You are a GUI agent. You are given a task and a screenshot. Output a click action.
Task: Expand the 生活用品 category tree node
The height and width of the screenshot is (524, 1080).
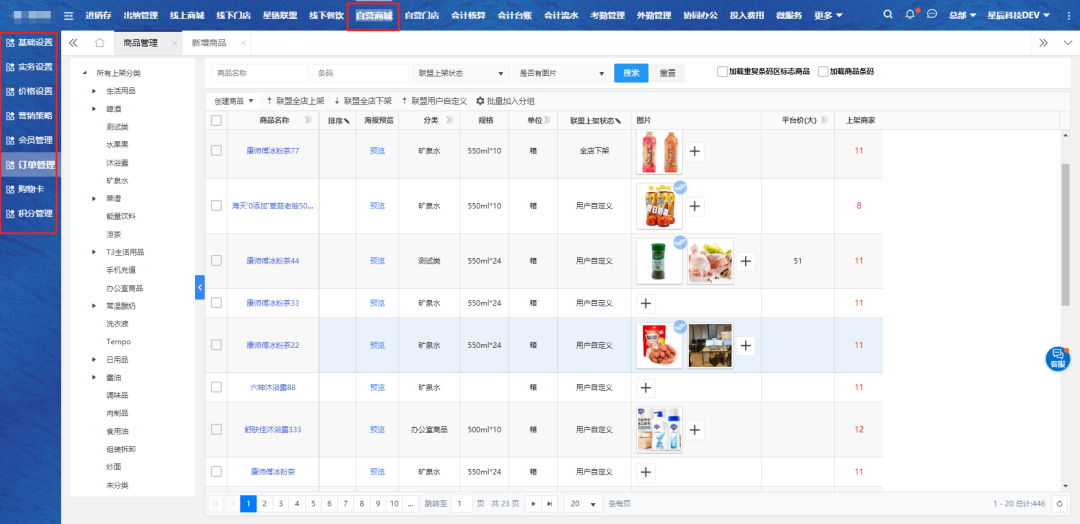click(95, 91)
